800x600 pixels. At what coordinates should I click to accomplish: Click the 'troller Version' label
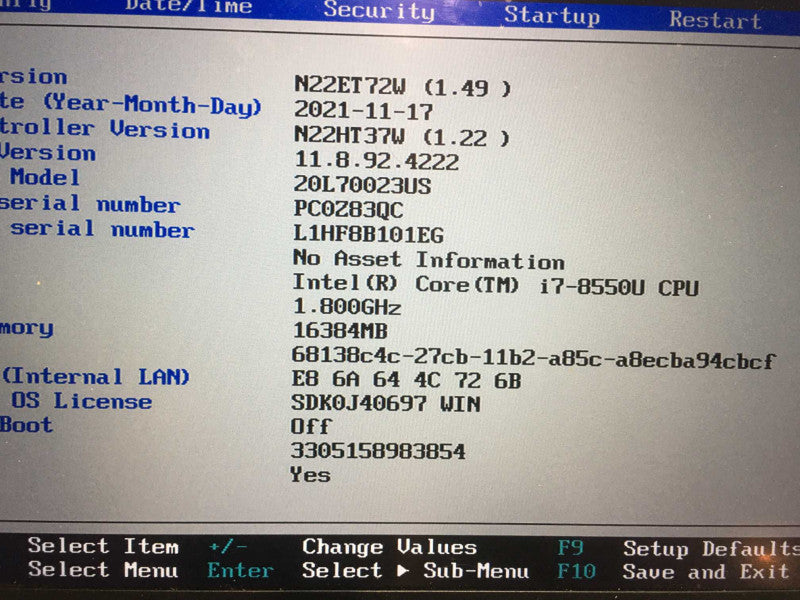click(105, 129)
